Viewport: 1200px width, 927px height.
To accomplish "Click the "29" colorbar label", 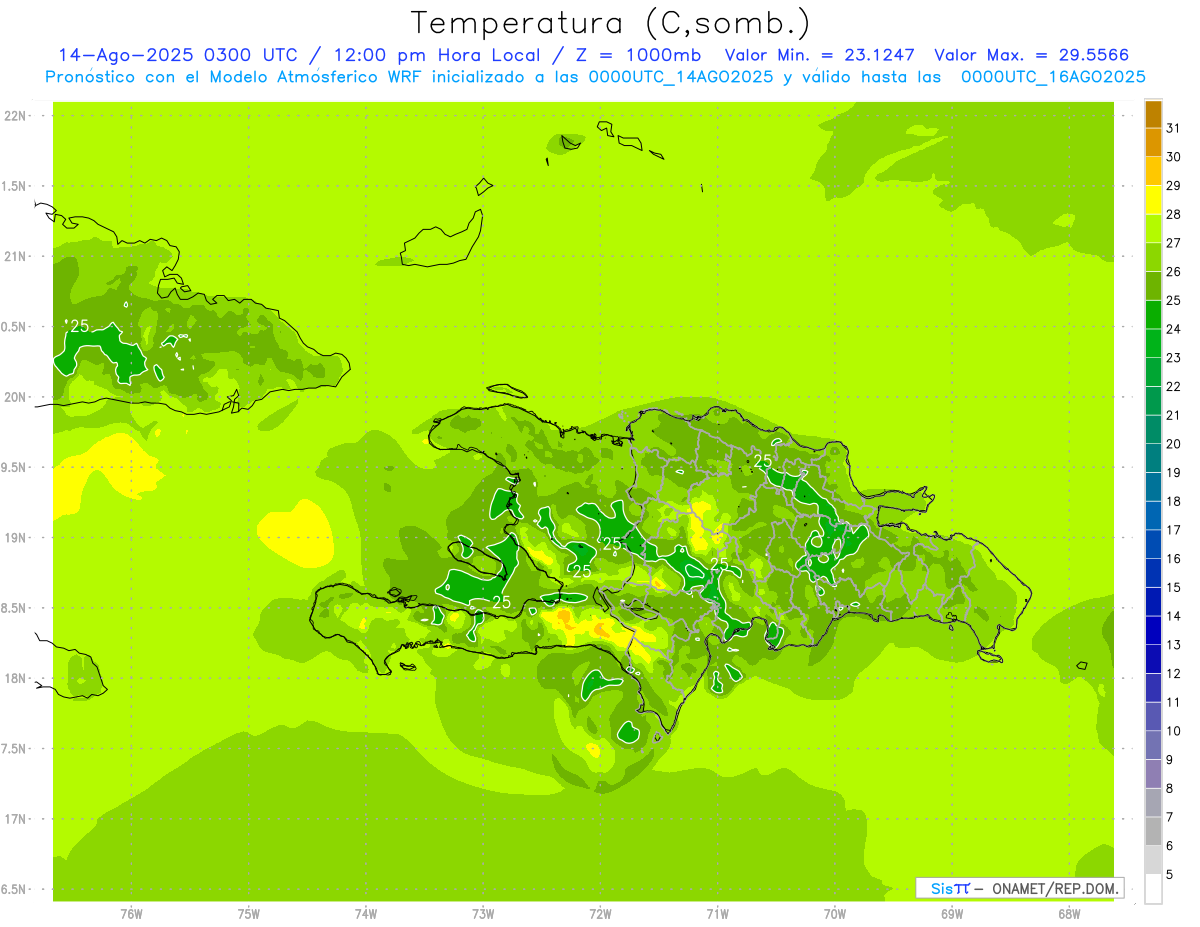I will pos(1173,186).
